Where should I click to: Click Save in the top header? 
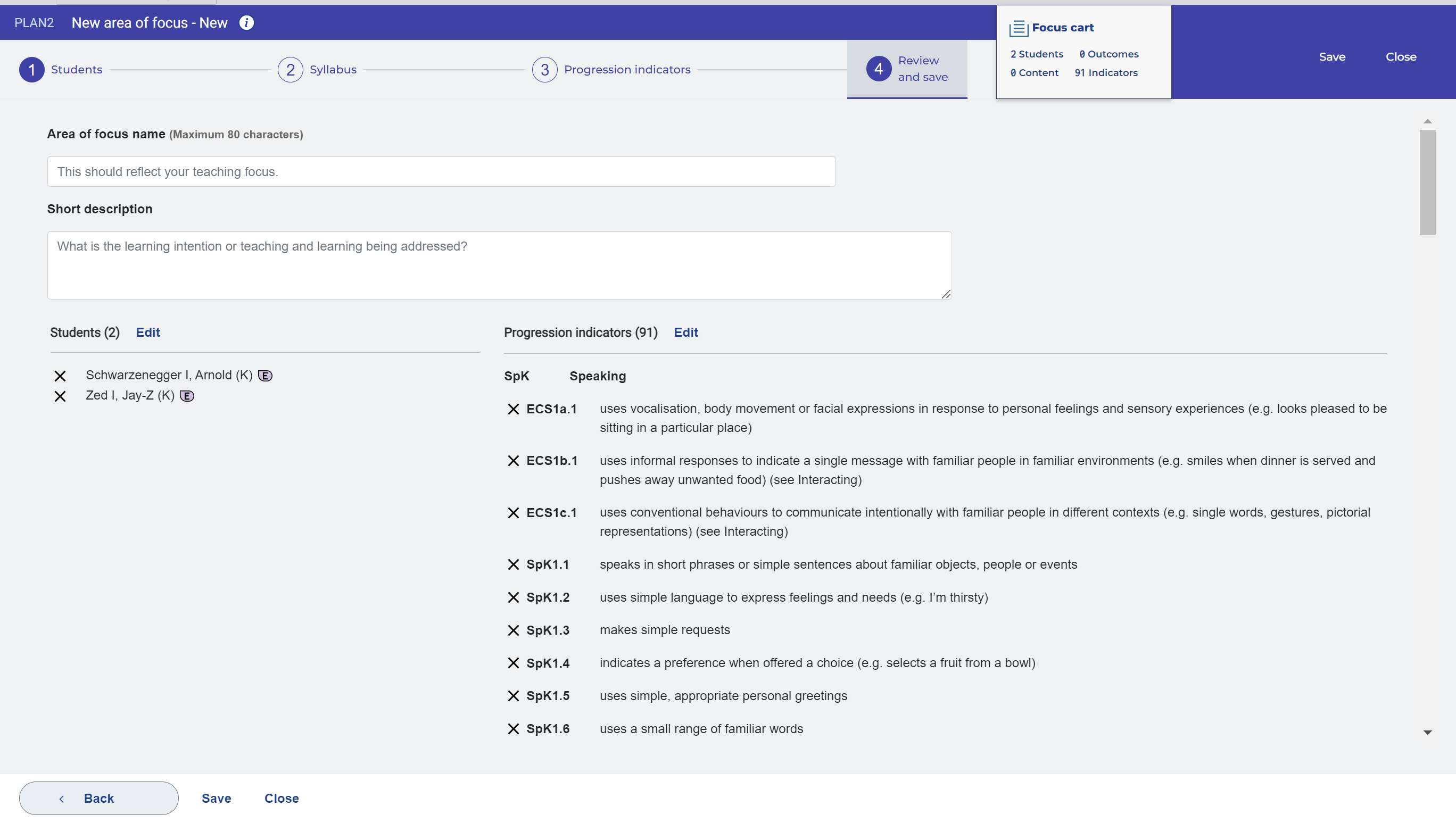1331,56
